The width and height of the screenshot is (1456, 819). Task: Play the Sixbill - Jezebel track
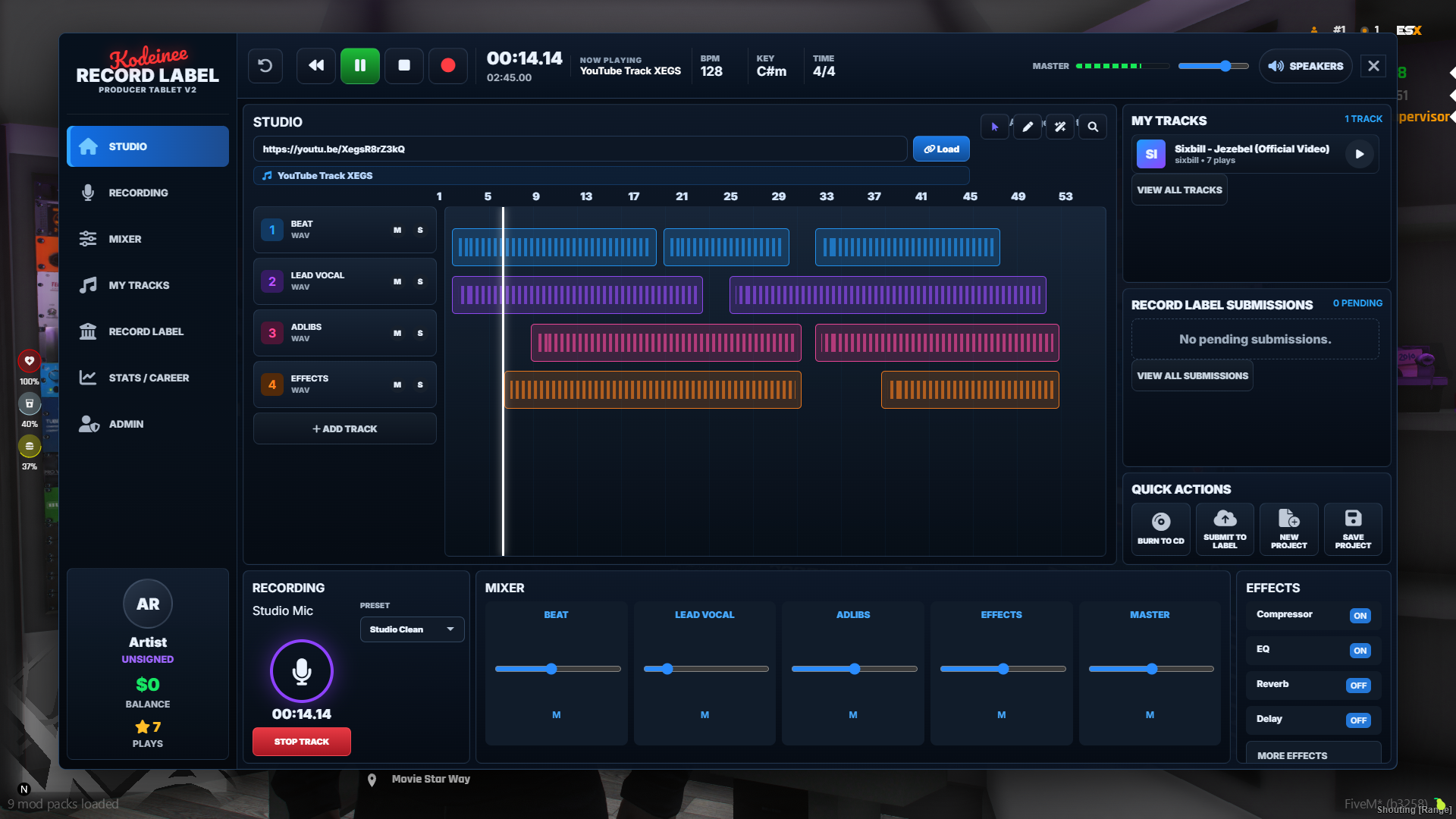(x=1360, y=154)
